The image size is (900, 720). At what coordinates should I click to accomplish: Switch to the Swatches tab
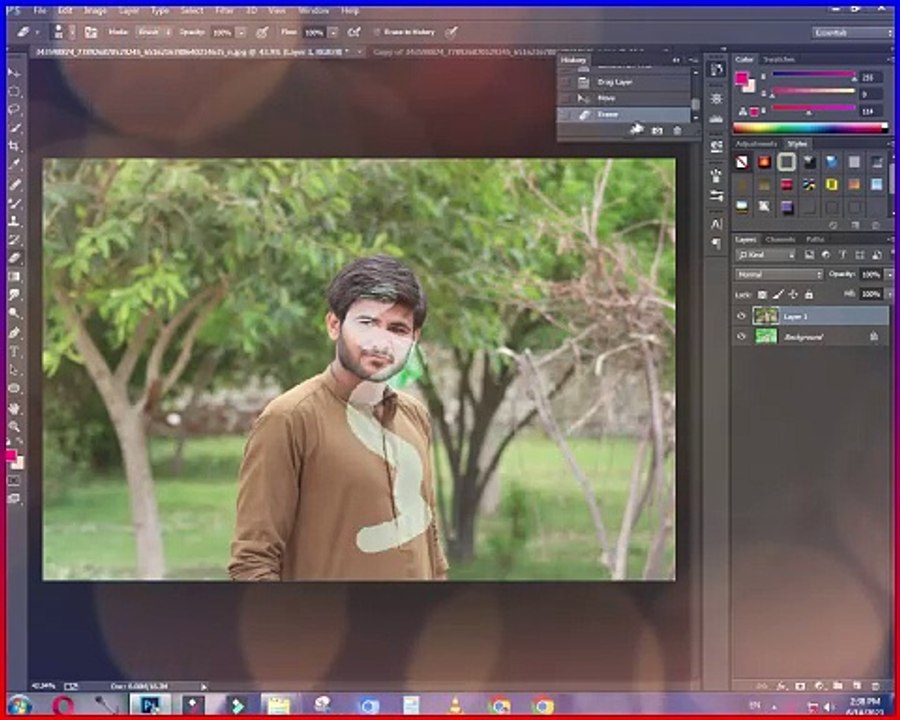pos(779,59)
